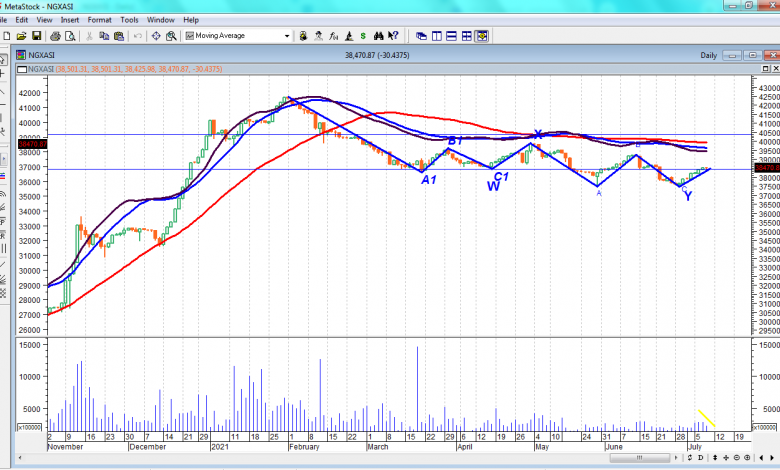Open a file with folder icon

pos(21,36)
